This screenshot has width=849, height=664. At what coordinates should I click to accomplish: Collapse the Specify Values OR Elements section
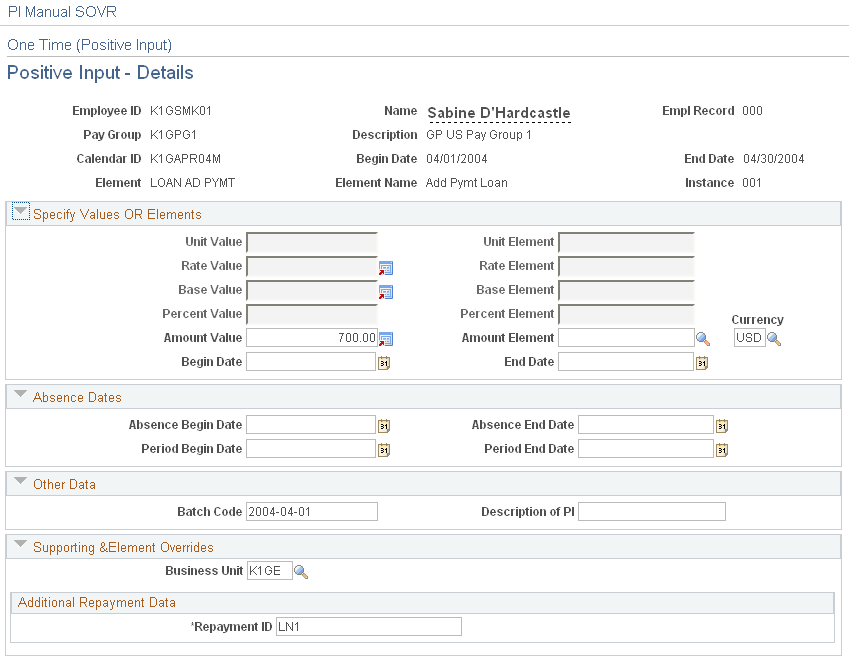pos(20,213)
